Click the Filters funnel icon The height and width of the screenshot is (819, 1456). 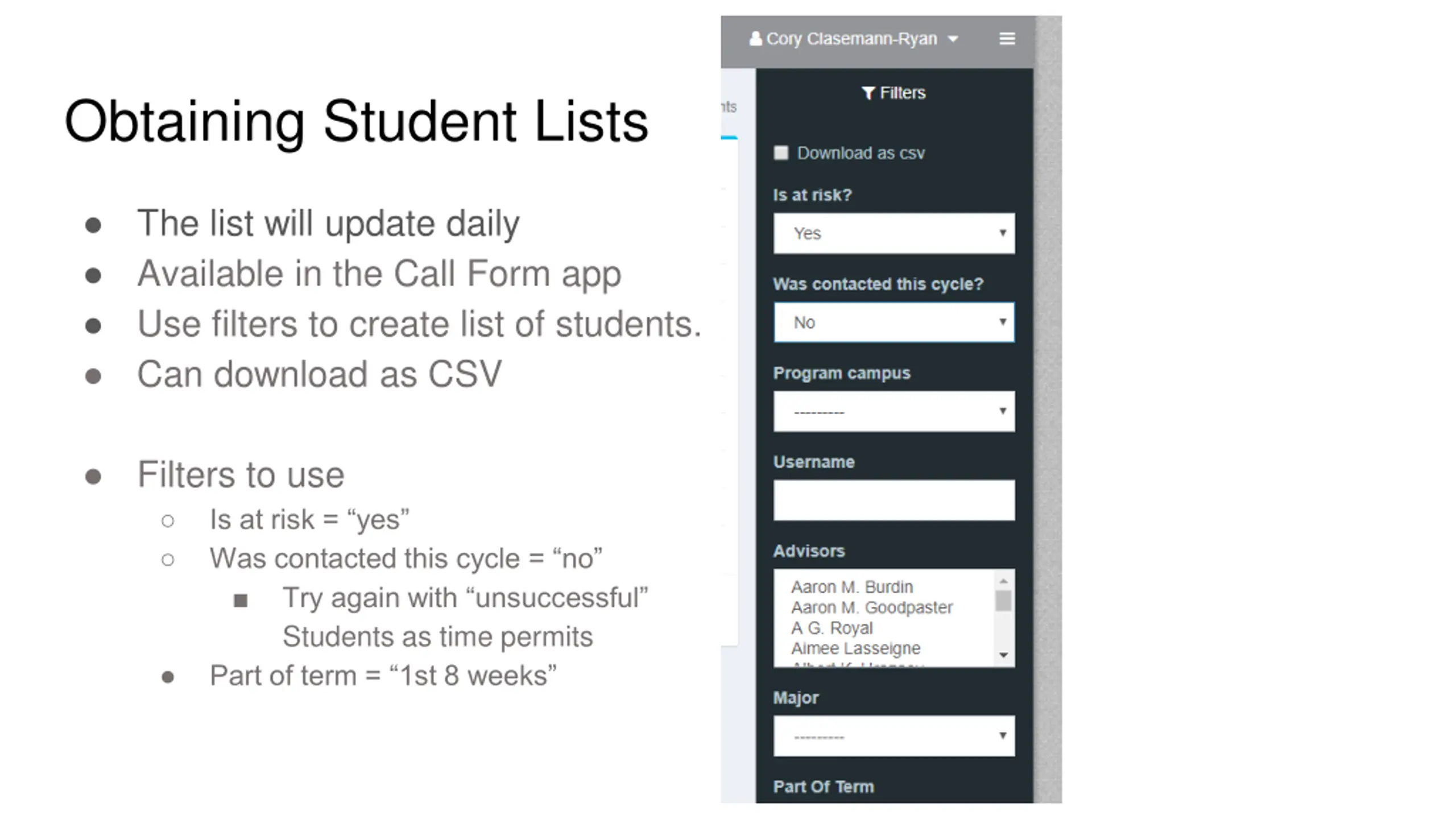pos(868,93)
